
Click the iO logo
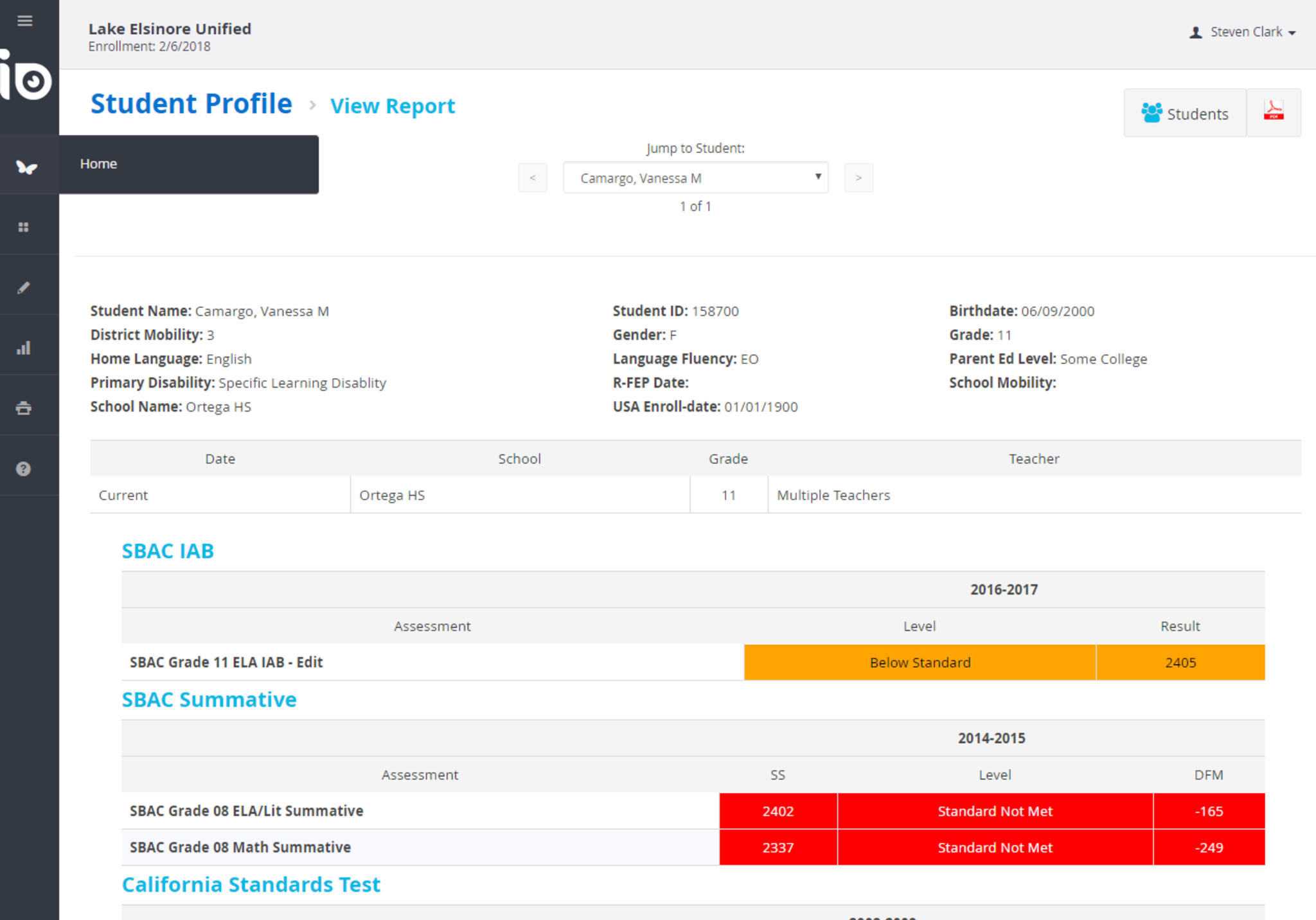tap(27, 78)
